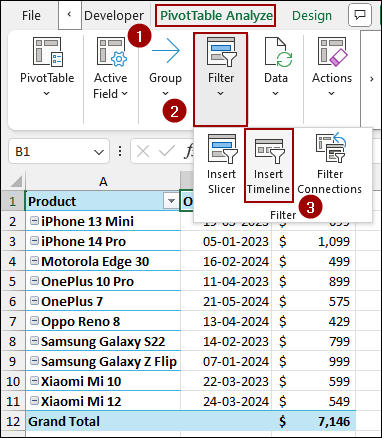Select the price cell 899
Image resolution: width=382 pixels, height=438 pixels.
tap(314, 281)
